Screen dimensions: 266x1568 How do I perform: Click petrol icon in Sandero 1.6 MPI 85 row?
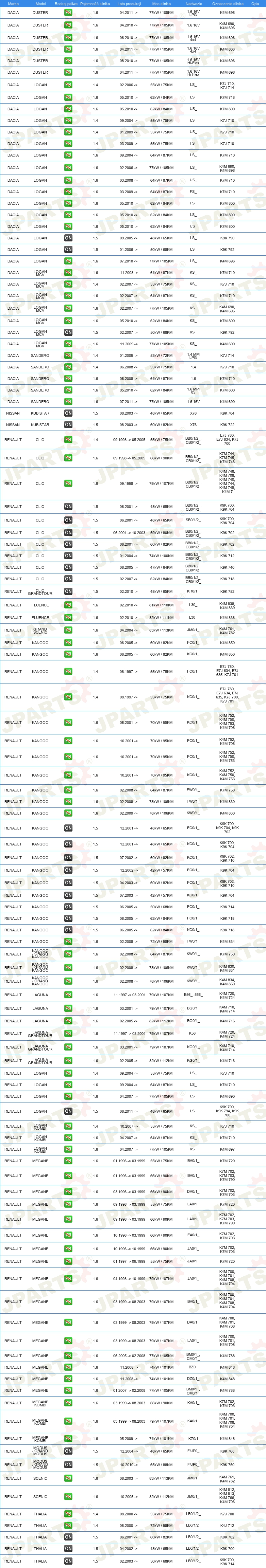(68, 390)
